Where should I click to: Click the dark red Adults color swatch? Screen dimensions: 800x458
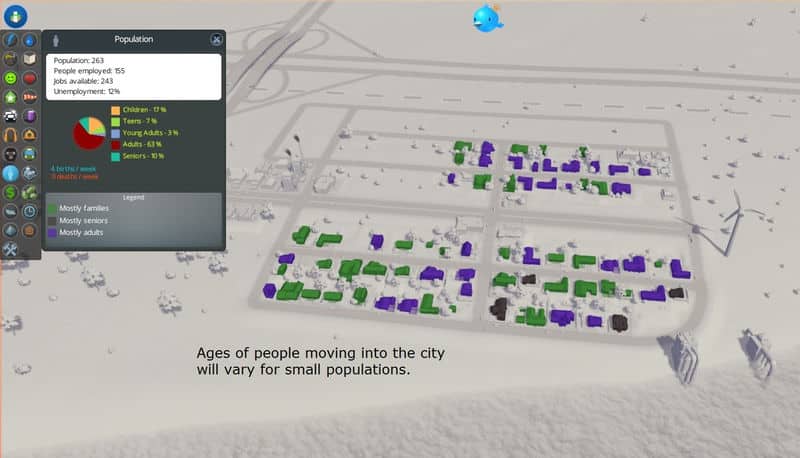point(116,144)
